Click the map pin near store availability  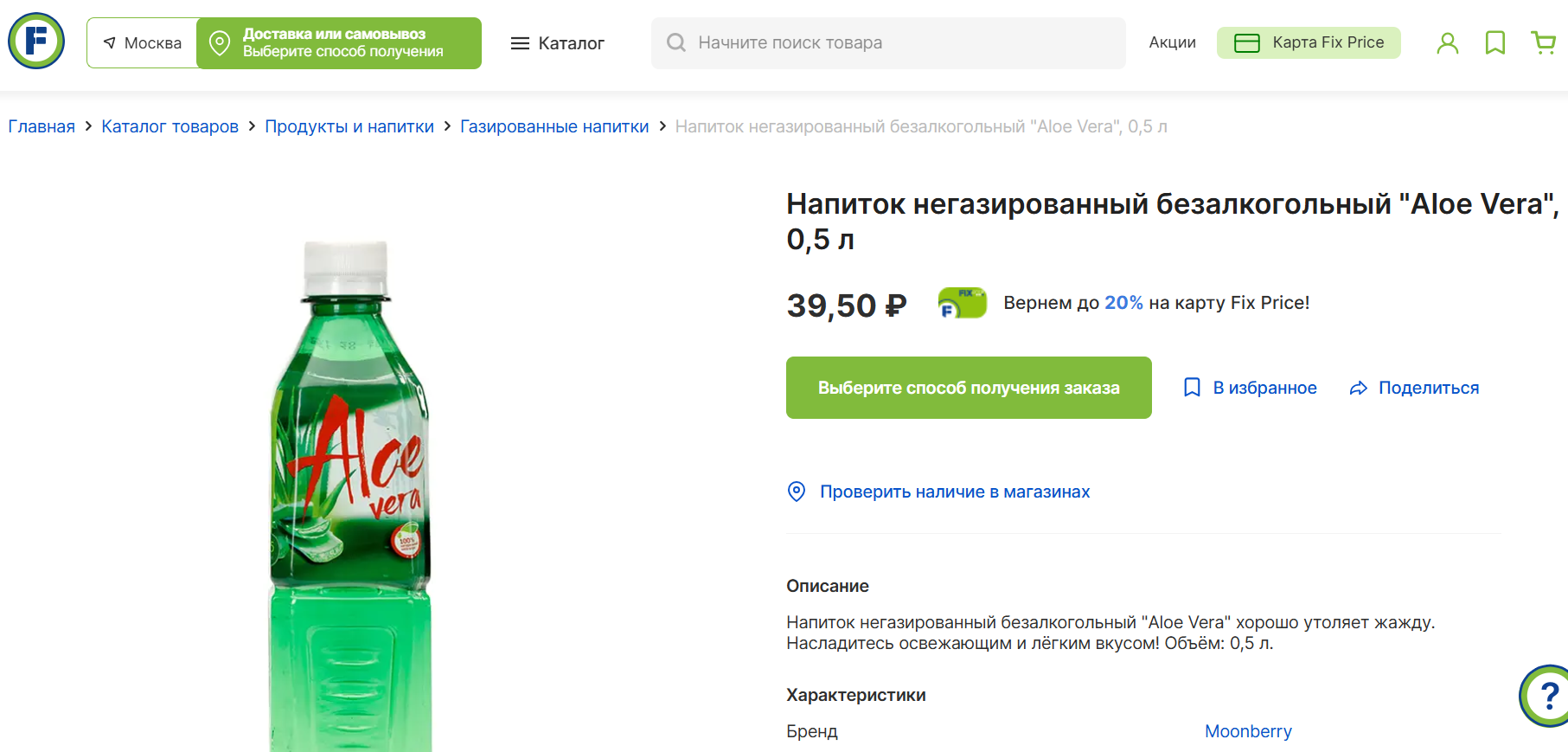(x=797, y=492)
